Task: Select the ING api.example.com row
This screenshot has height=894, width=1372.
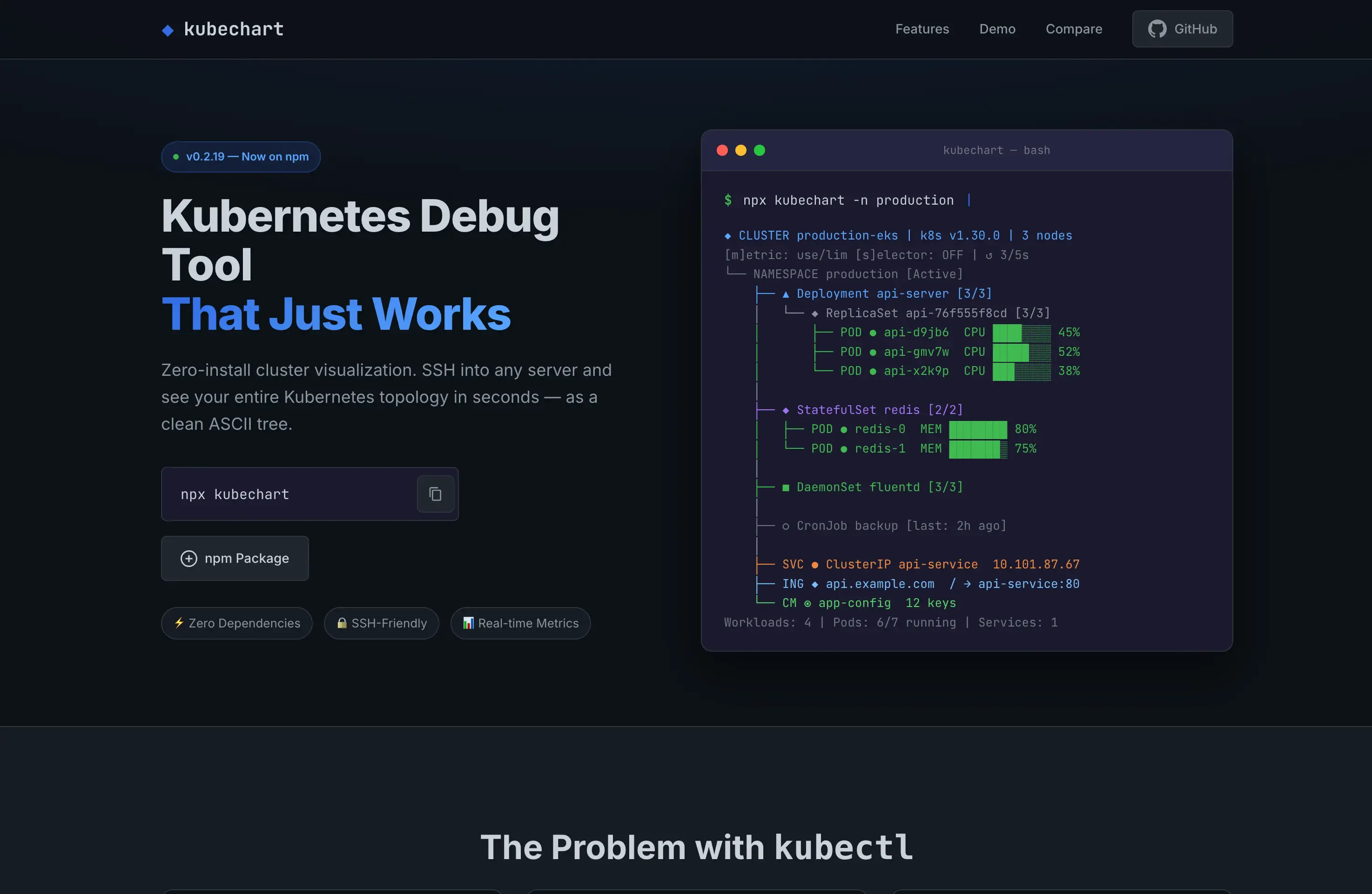Action: (917, 584)
